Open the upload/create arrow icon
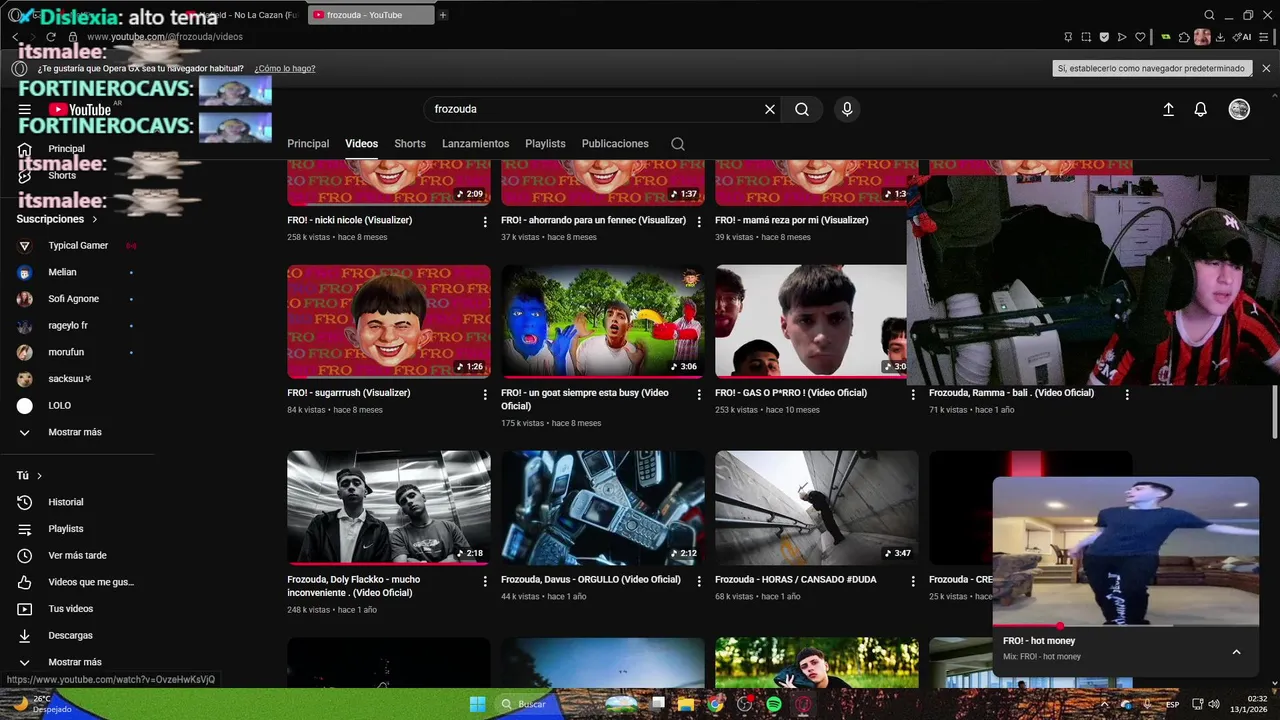The image size is (1280, 720). (1168, 110)
